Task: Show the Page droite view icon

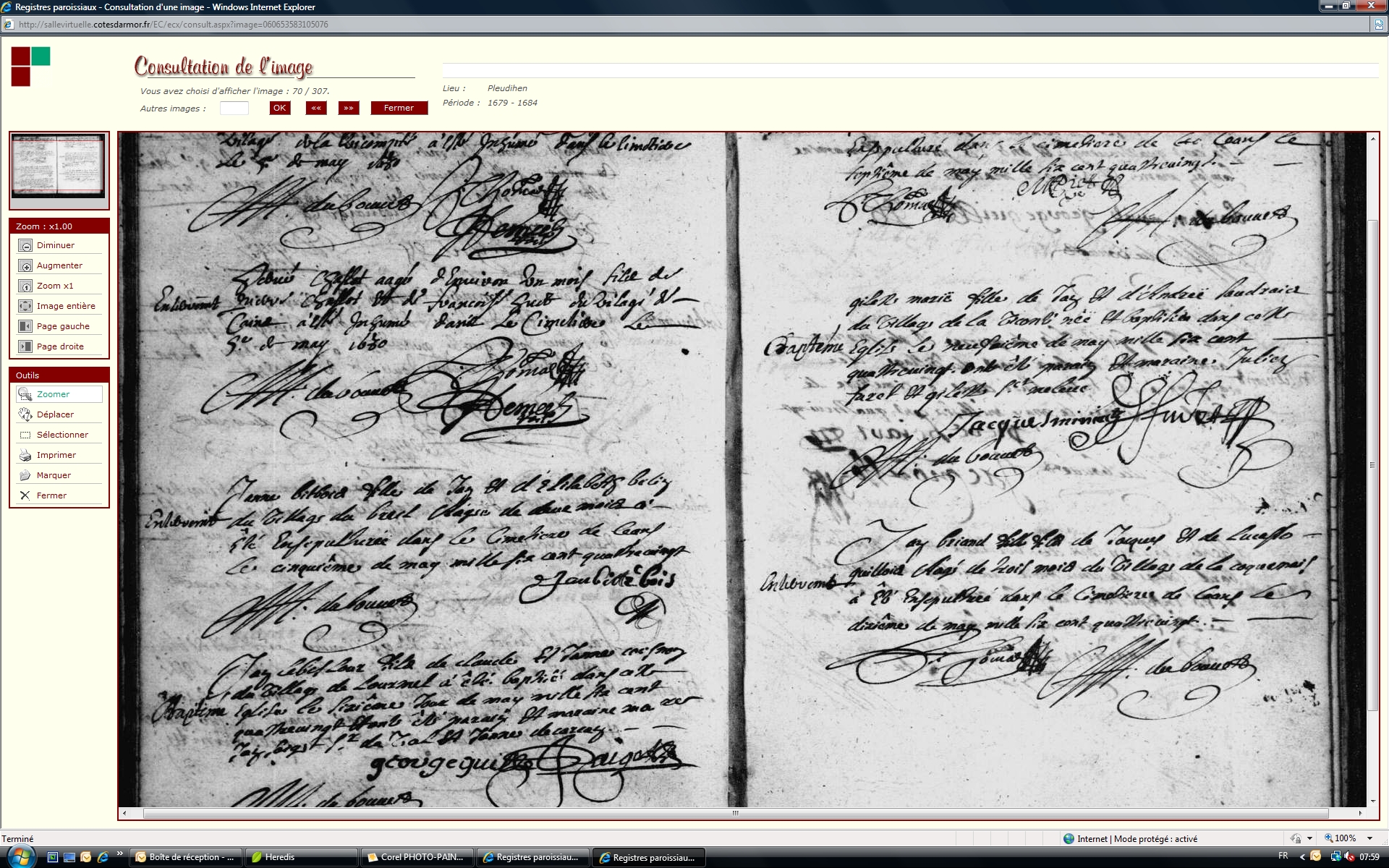Action: [x=25, y=347]
